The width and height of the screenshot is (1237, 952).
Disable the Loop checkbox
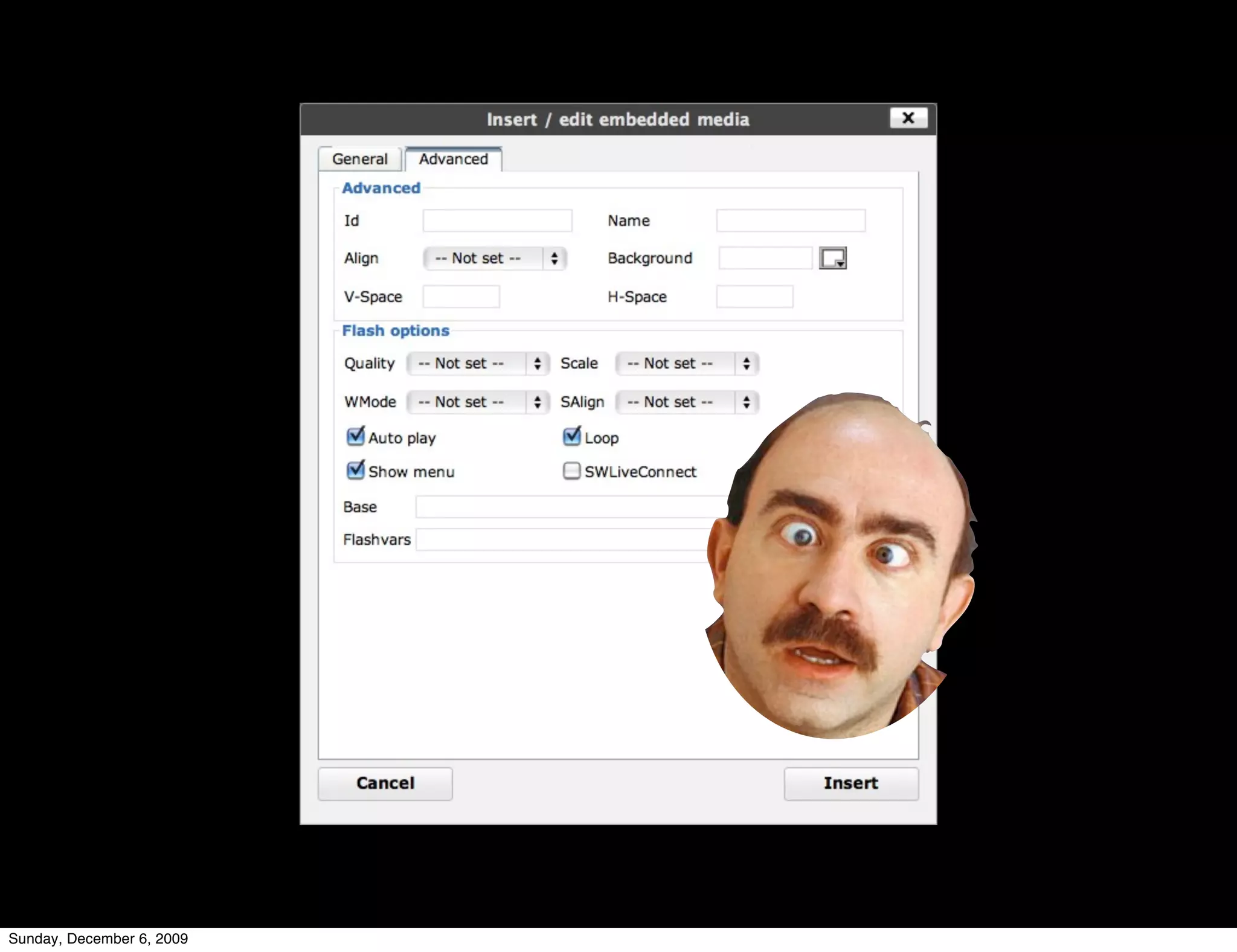(x=571, y=437)
